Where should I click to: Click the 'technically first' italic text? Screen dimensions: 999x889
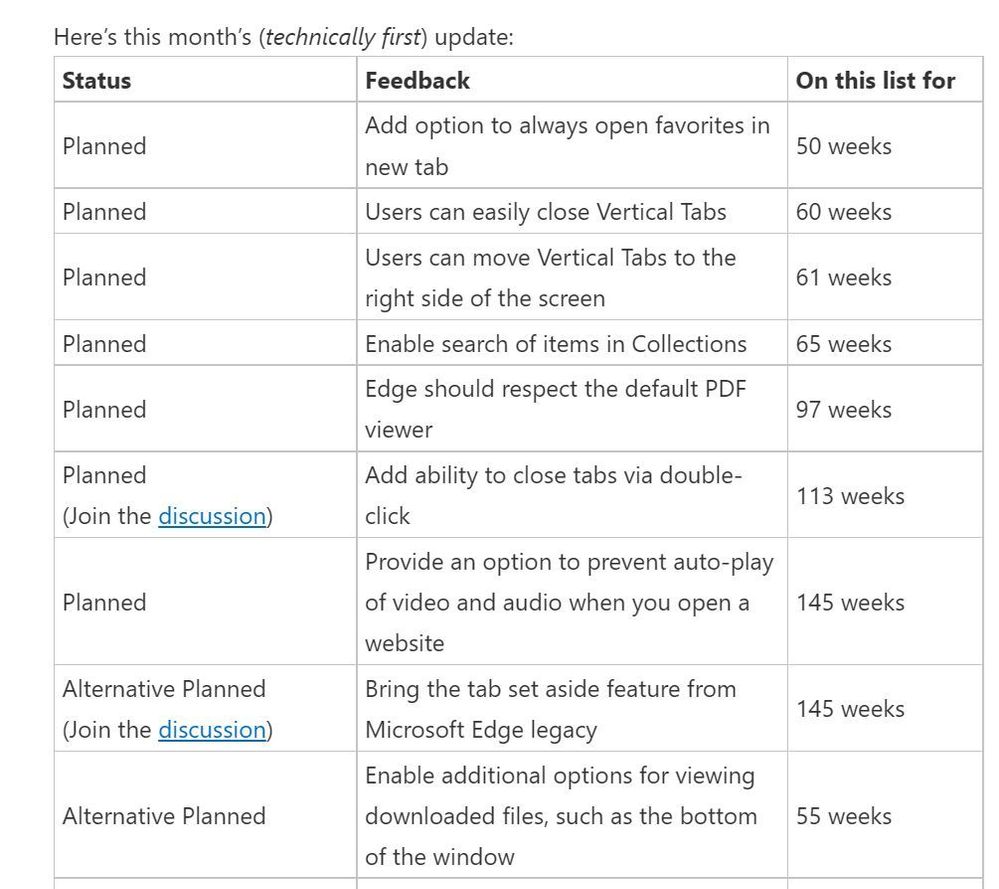pos(331,38)
